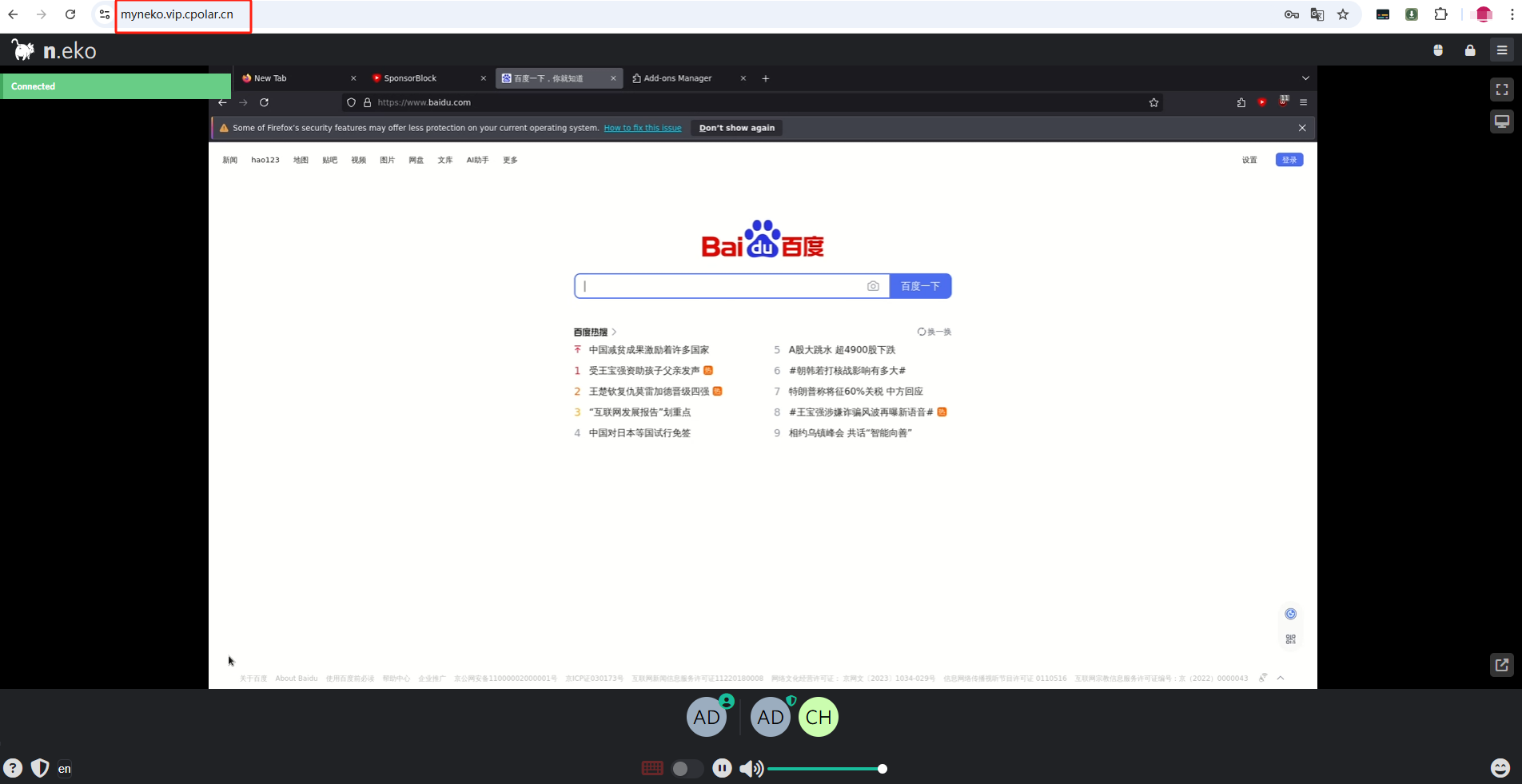Screen dimensions: 1522x784
Task: Set volume using the teal volume slider
Action: click(827, 769)
